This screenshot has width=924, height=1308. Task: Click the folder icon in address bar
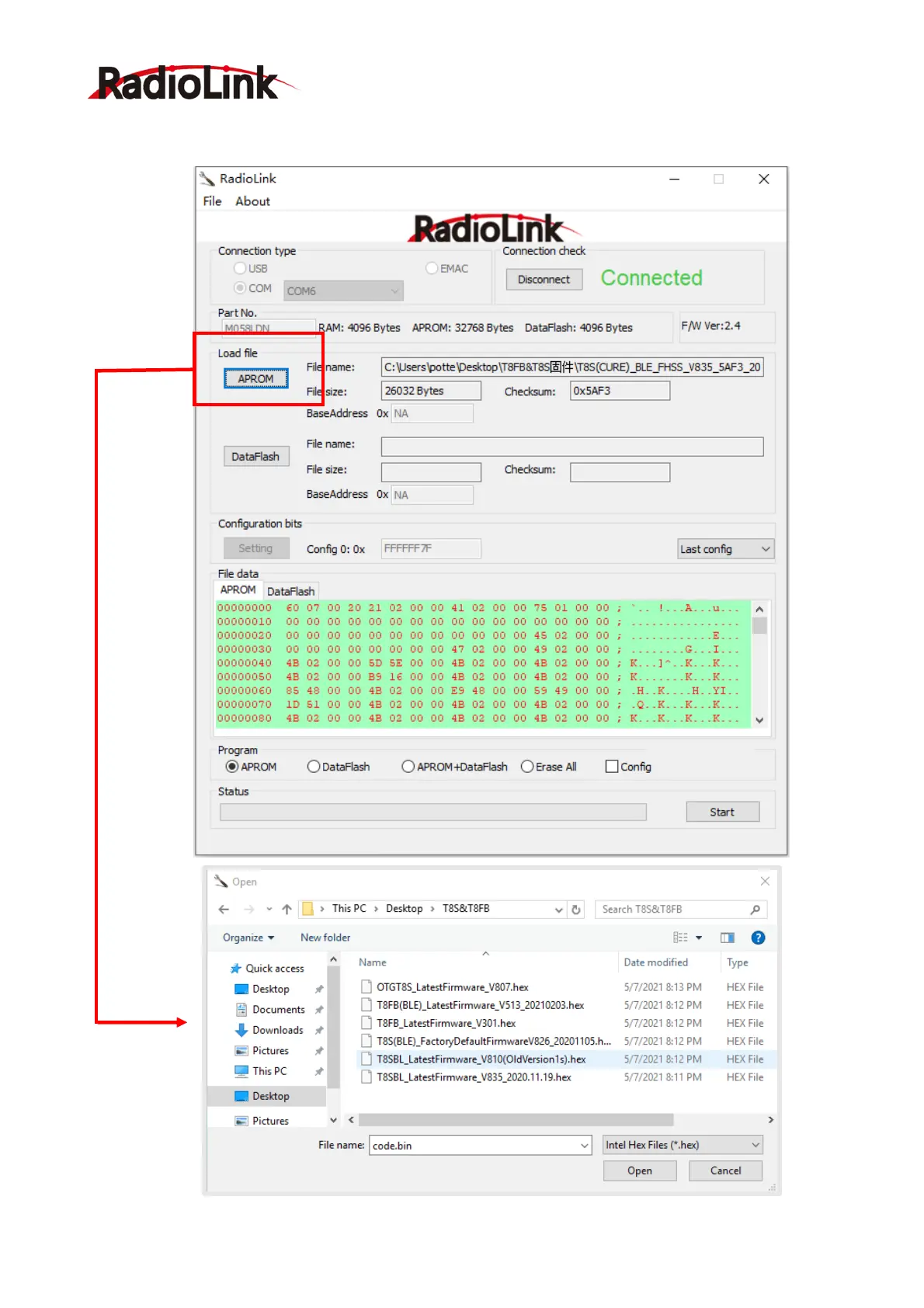pos(307,909)
